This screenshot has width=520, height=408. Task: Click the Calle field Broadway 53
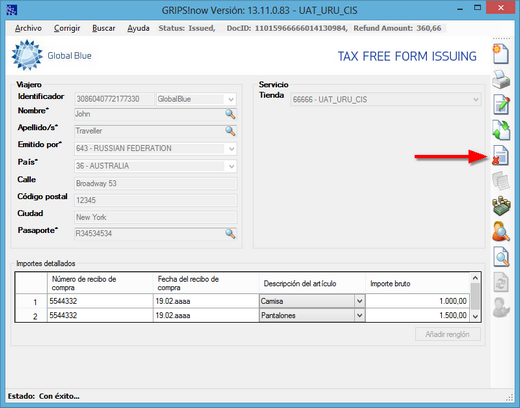(x=156, y=183)
